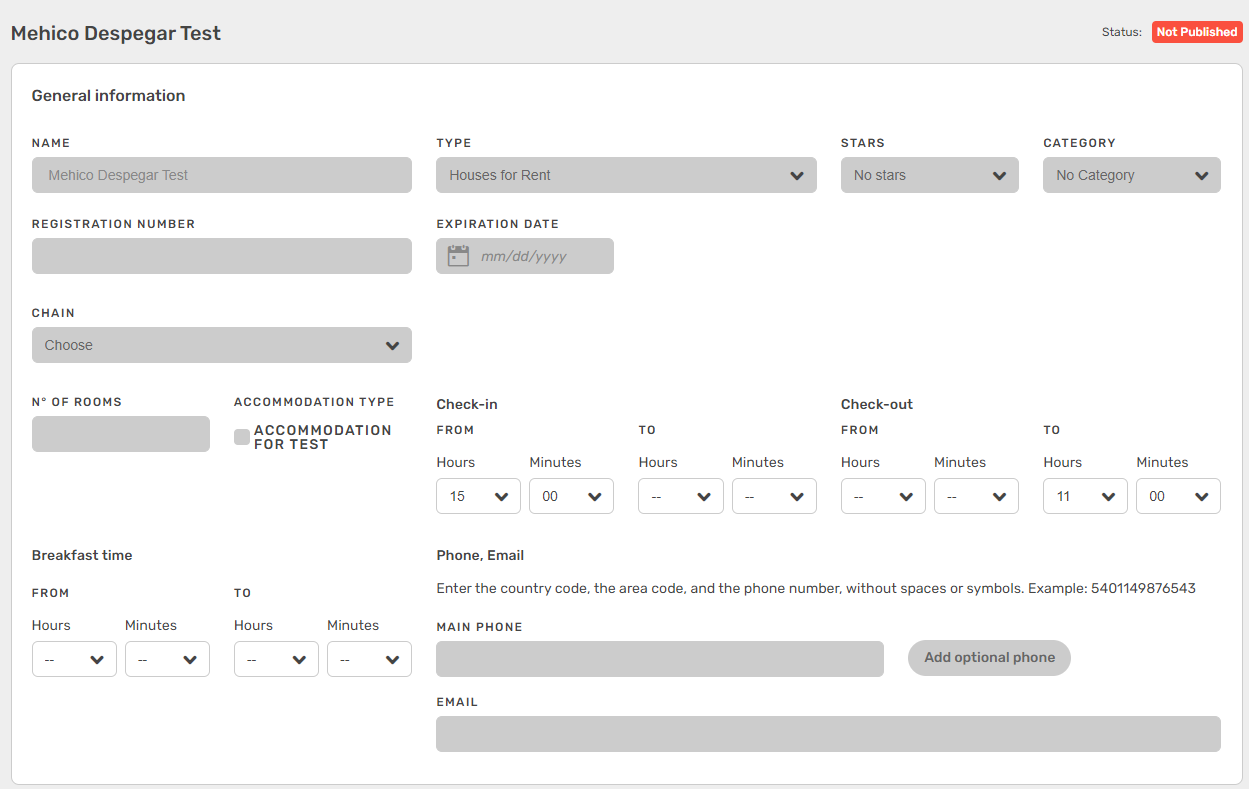Open Breakfast time From Hours dropdown
1249x789 pixels.
click(74, 659)
